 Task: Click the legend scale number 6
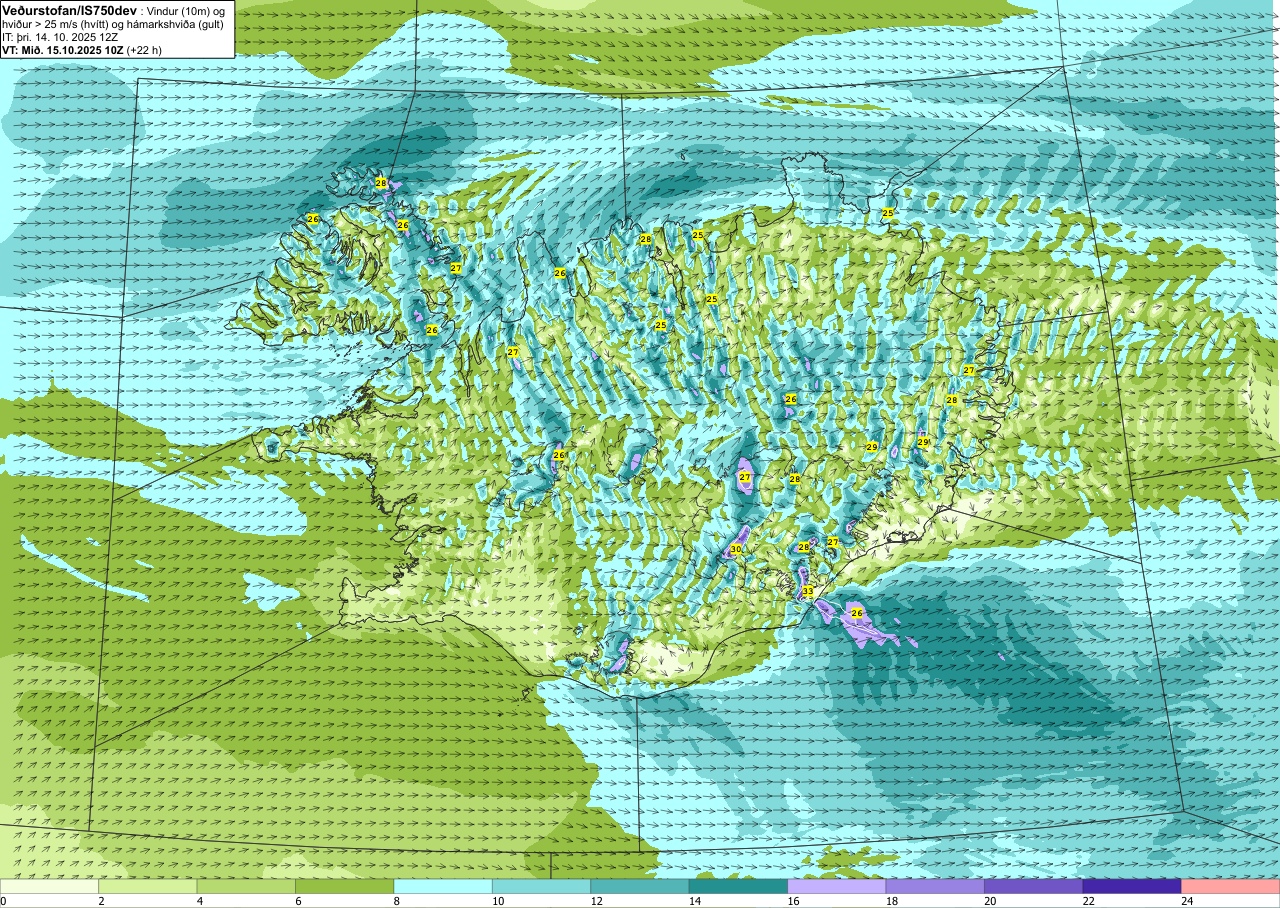pos(299,901)
